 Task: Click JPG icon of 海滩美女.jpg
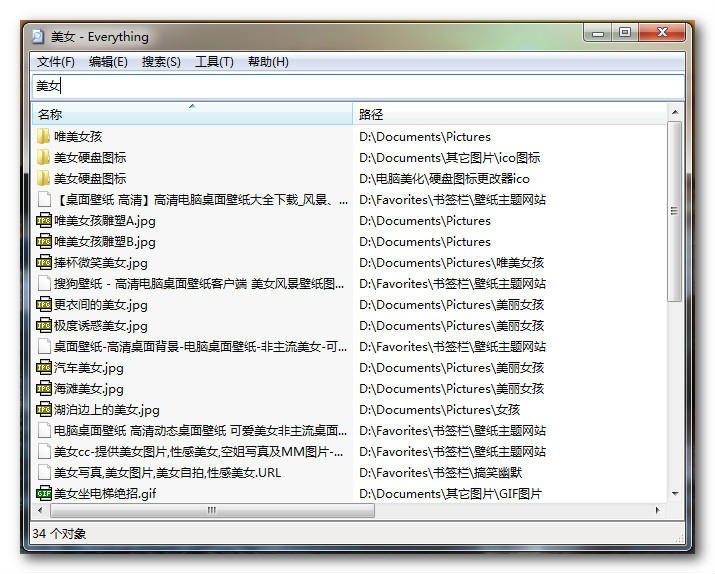pos(44,388)
